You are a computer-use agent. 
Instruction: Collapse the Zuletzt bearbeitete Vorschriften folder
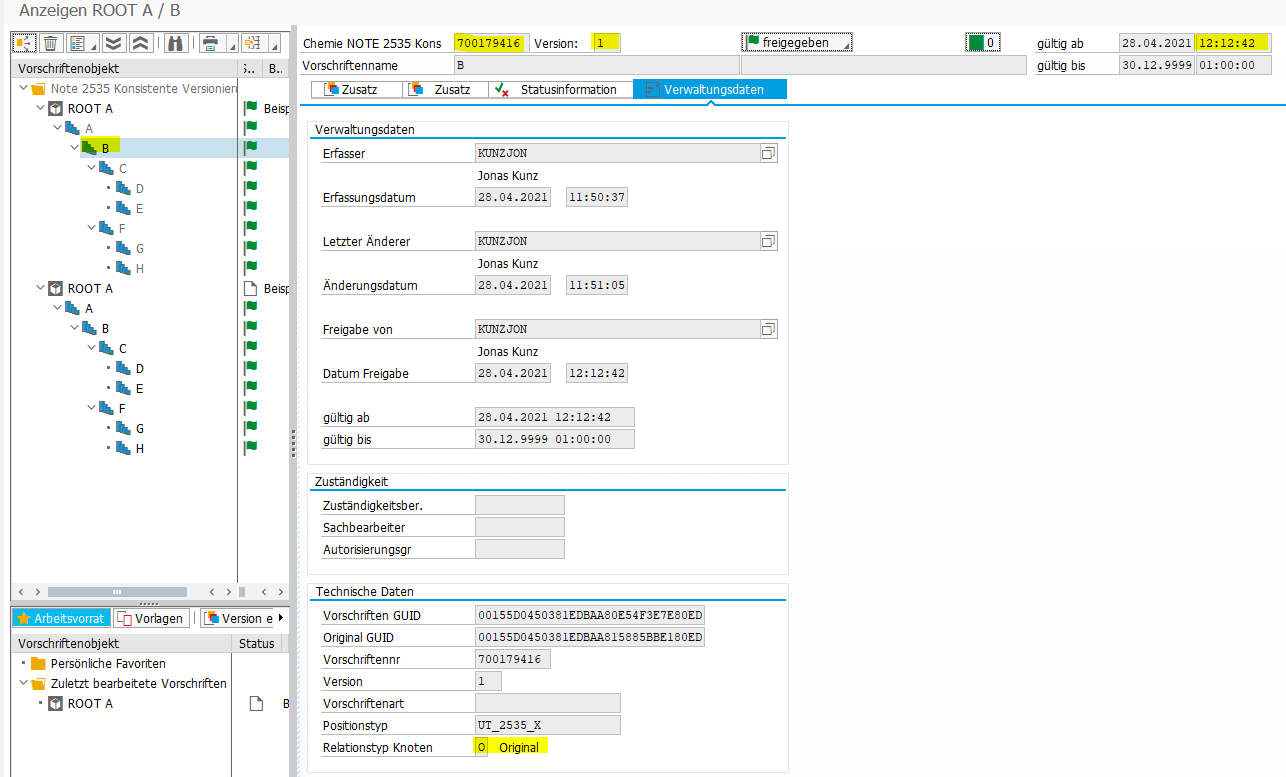tap(23, 684)
